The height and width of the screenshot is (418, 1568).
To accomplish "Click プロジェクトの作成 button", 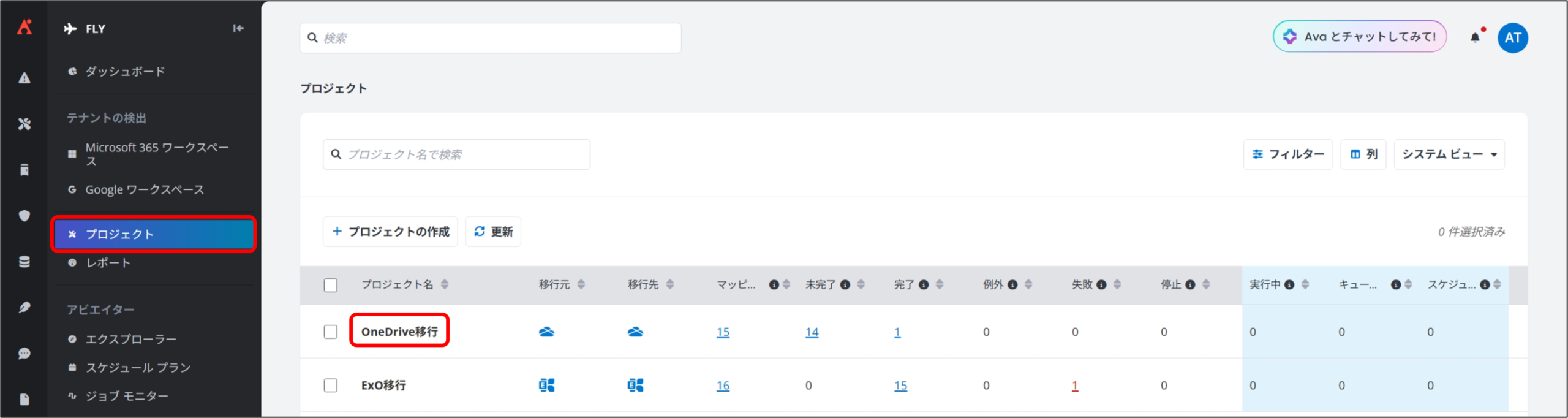I will [x=390, y=232].
